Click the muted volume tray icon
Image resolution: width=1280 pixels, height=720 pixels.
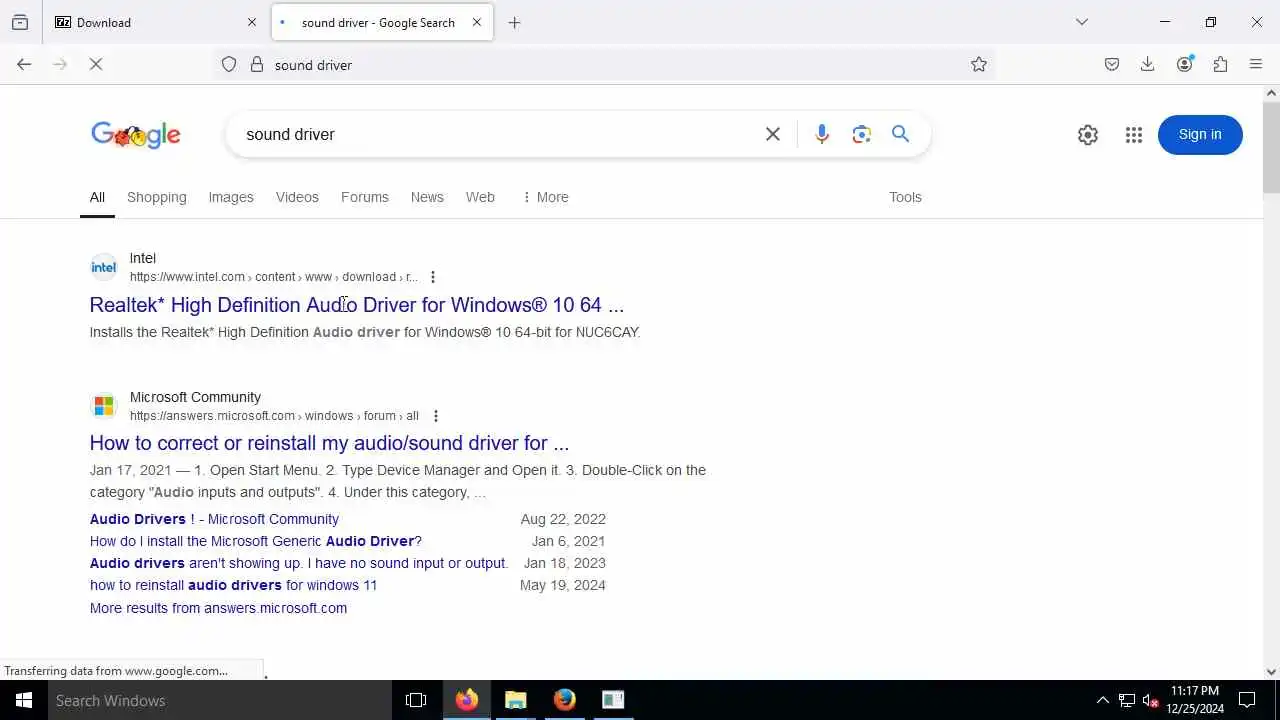click(1151, 700)
